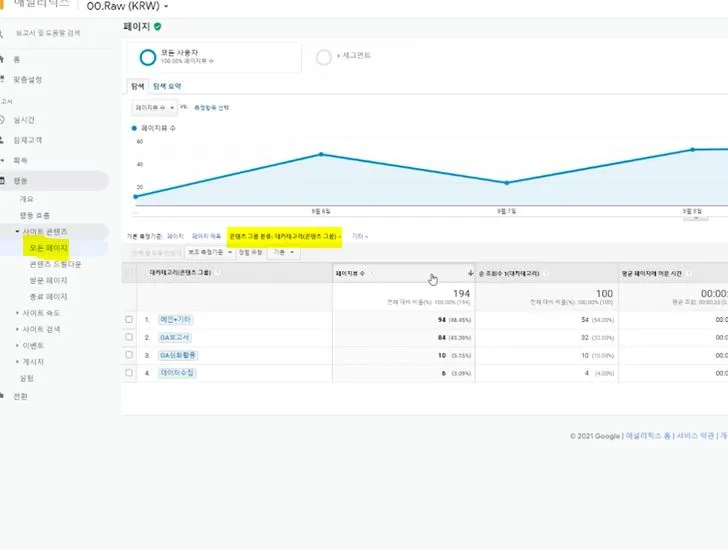Select 방문 페이지 in sidebar
The width and height of the screenshot is (728, 550).
coord(48,280)
